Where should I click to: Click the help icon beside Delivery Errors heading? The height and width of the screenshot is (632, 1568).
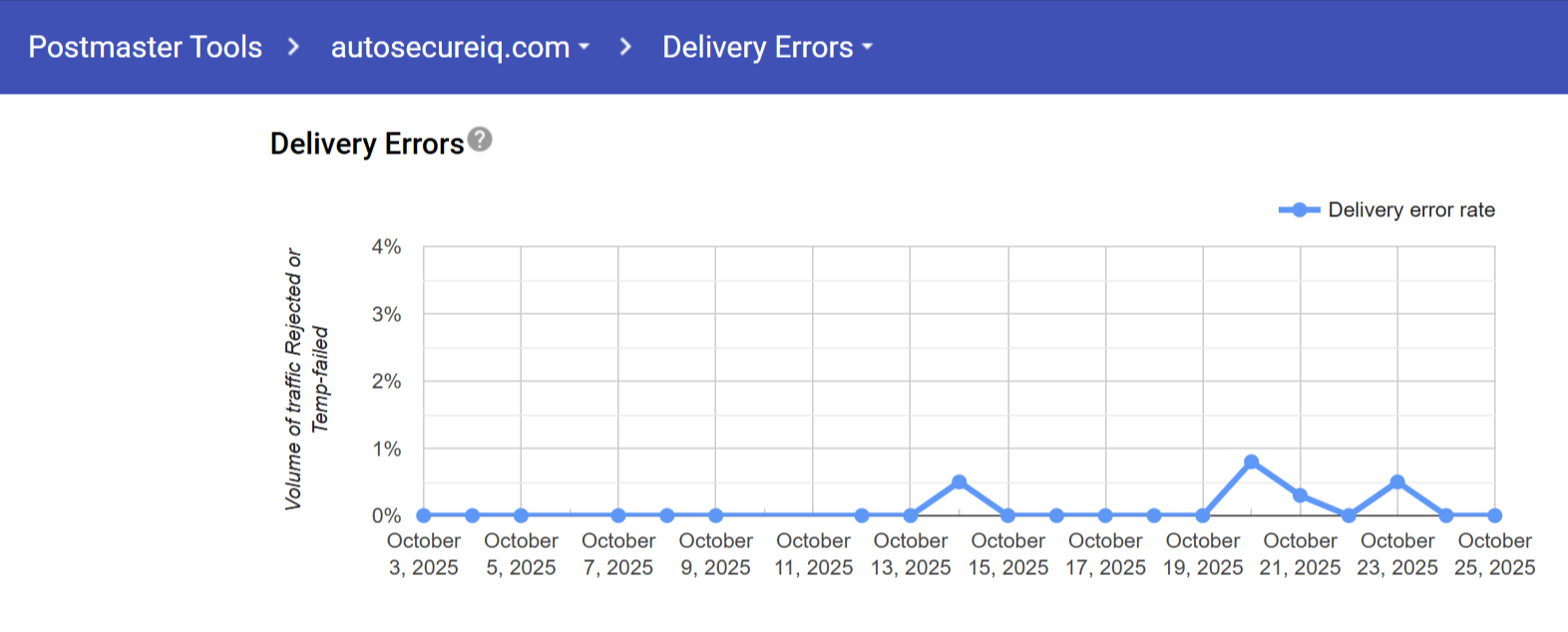tap(480, 140)
